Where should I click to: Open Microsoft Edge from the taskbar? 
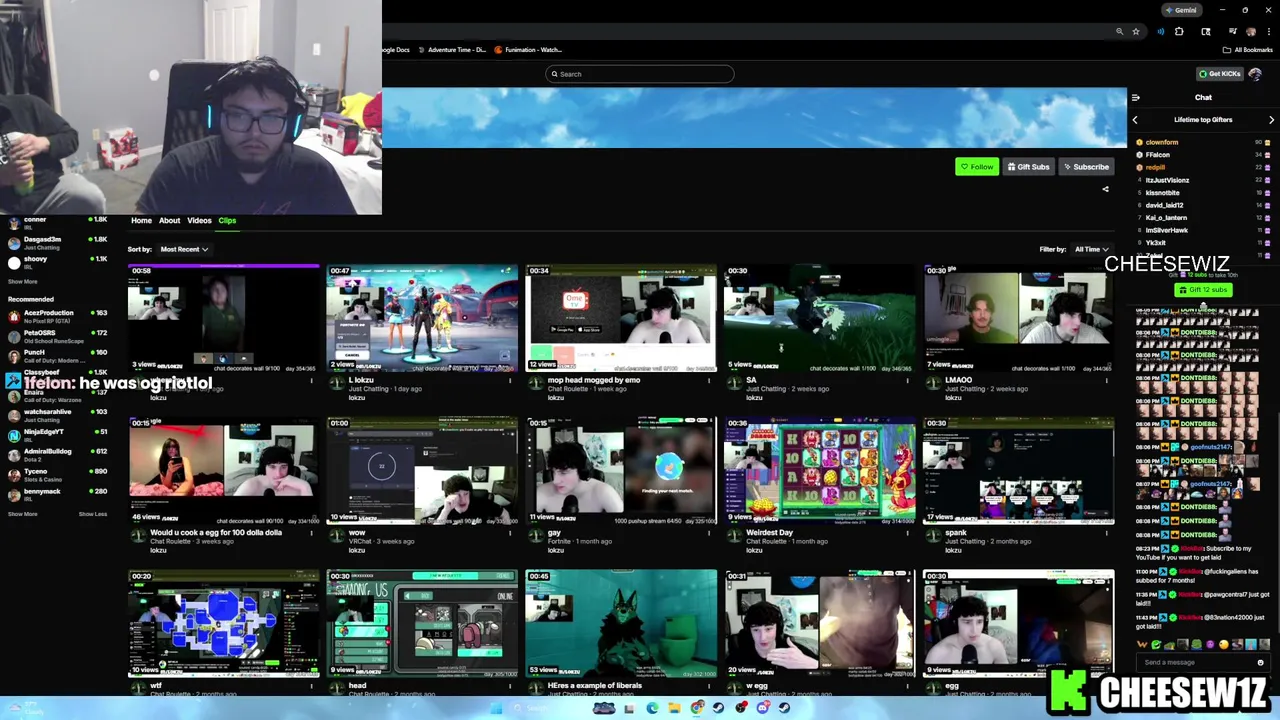(652, 708)
